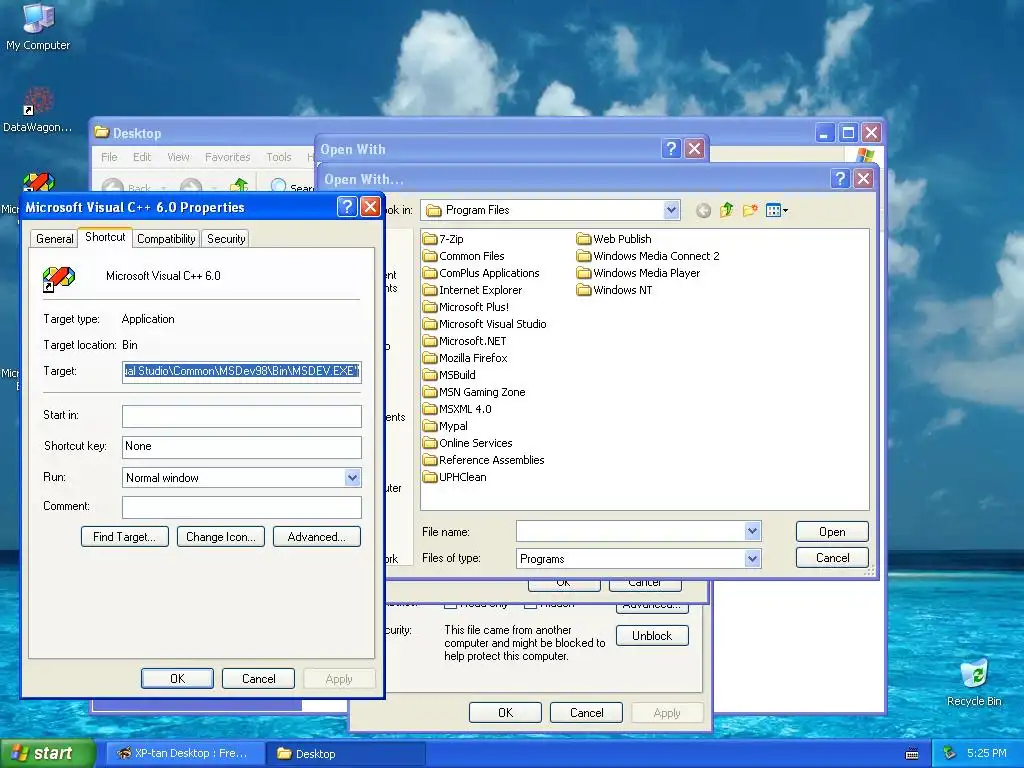Open the Start menu
1024x768 pixels.
click(x=47, y=754)
